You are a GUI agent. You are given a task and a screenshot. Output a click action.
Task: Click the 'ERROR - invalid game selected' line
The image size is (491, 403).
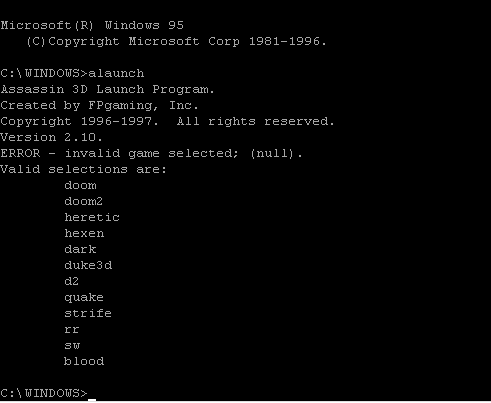click(151, 153)
